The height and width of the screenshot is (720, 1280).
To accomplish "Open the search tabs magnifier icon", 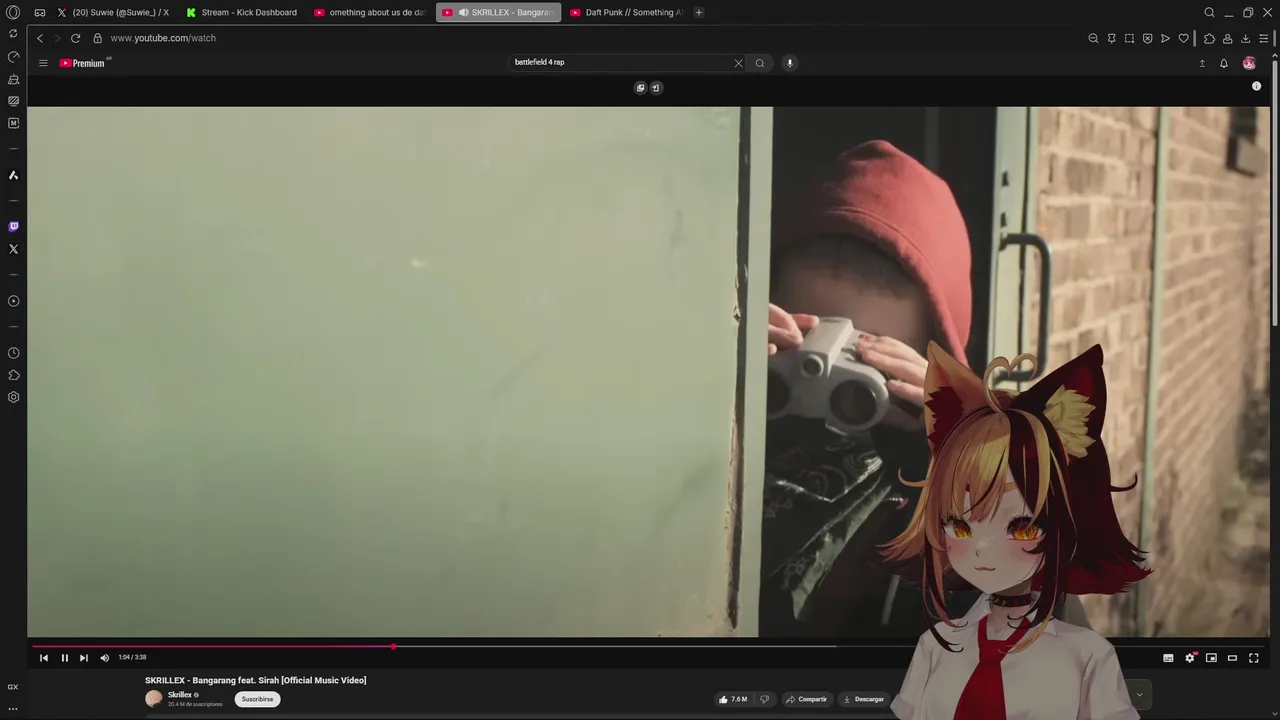I will tap(1209, 13).
